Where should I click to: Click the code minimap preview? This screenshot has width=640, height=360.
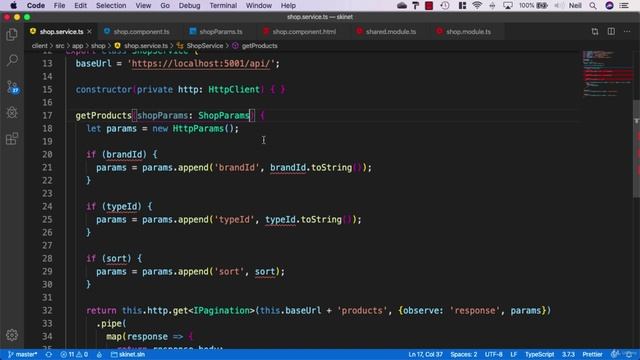pyautogui.click(x=607, y=74)
